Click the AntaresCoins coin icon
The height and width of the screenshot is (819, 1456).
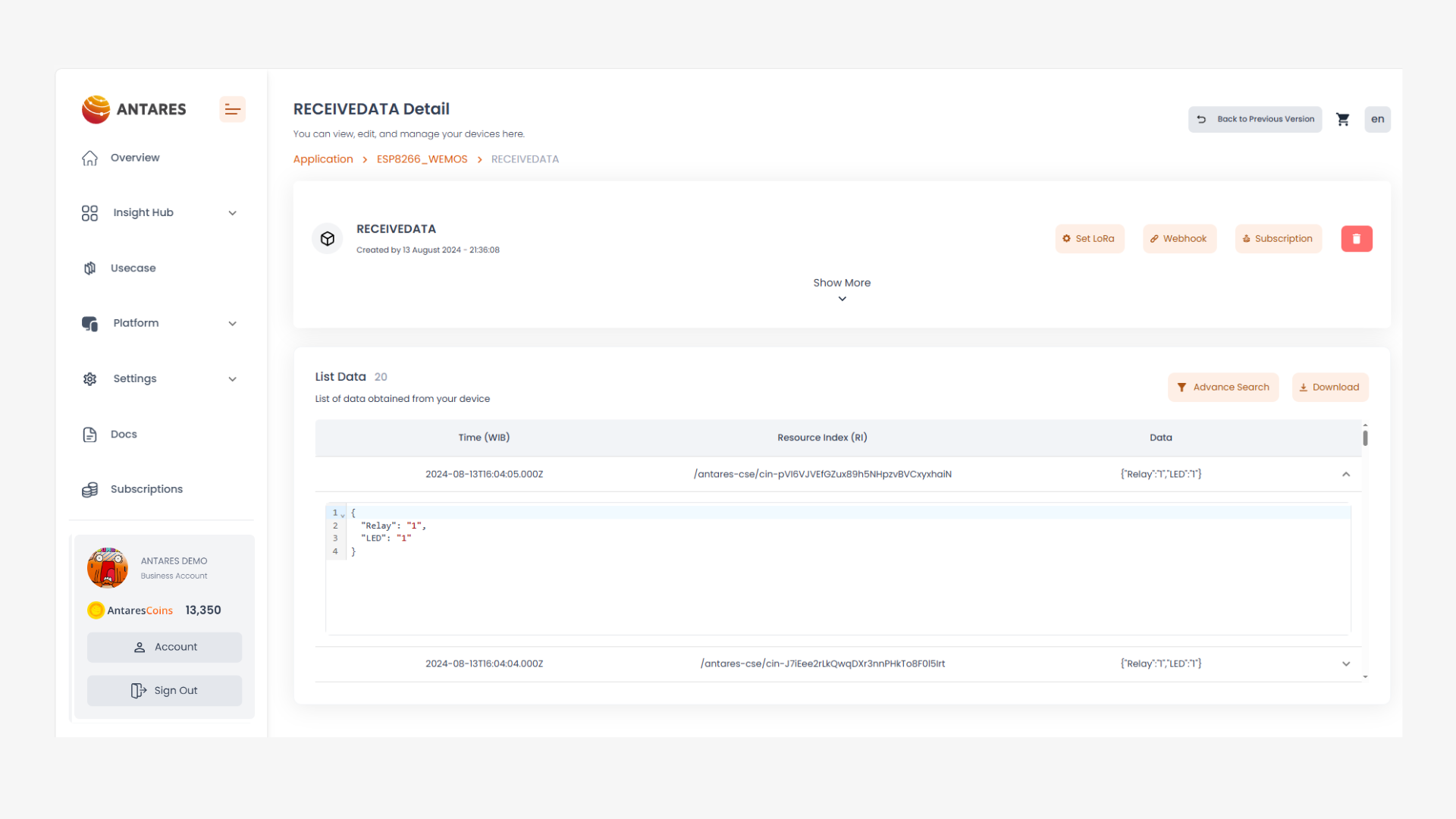pos(96,610)
